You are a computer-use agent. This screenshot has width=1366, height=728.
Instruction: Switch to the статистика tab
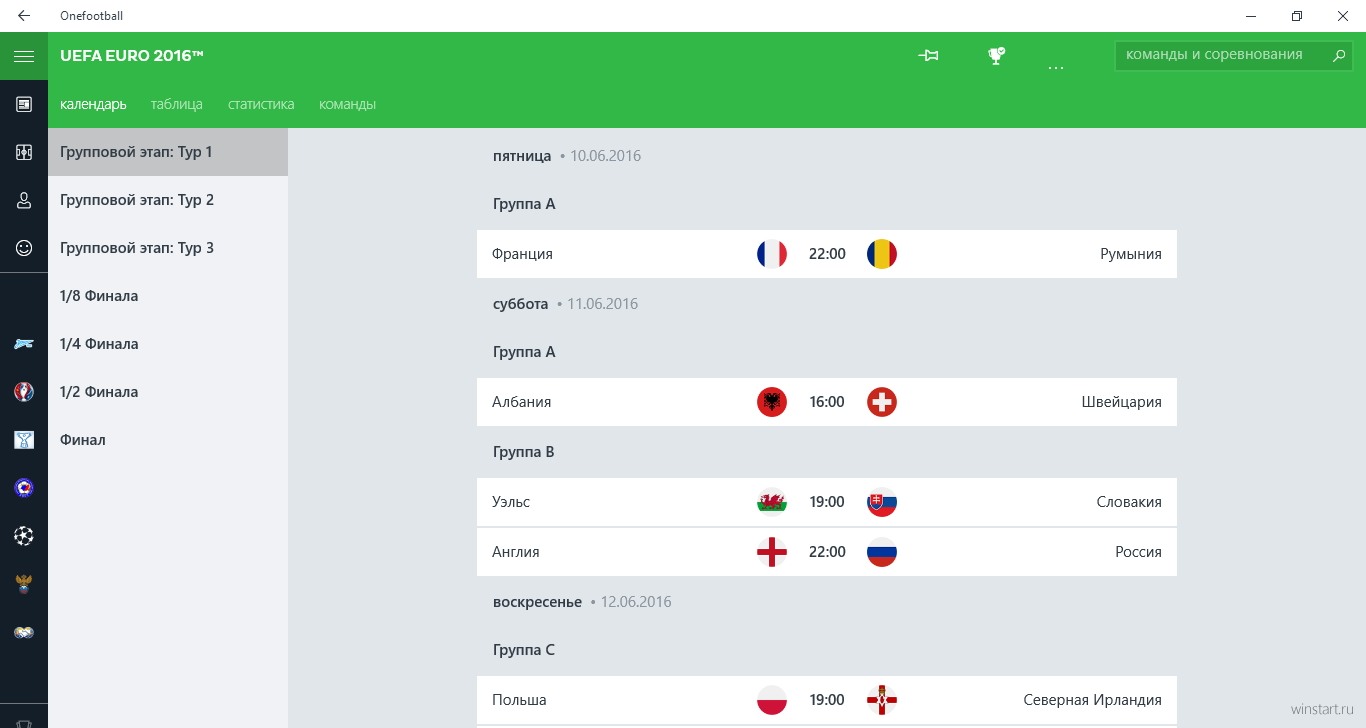[261, 104]
